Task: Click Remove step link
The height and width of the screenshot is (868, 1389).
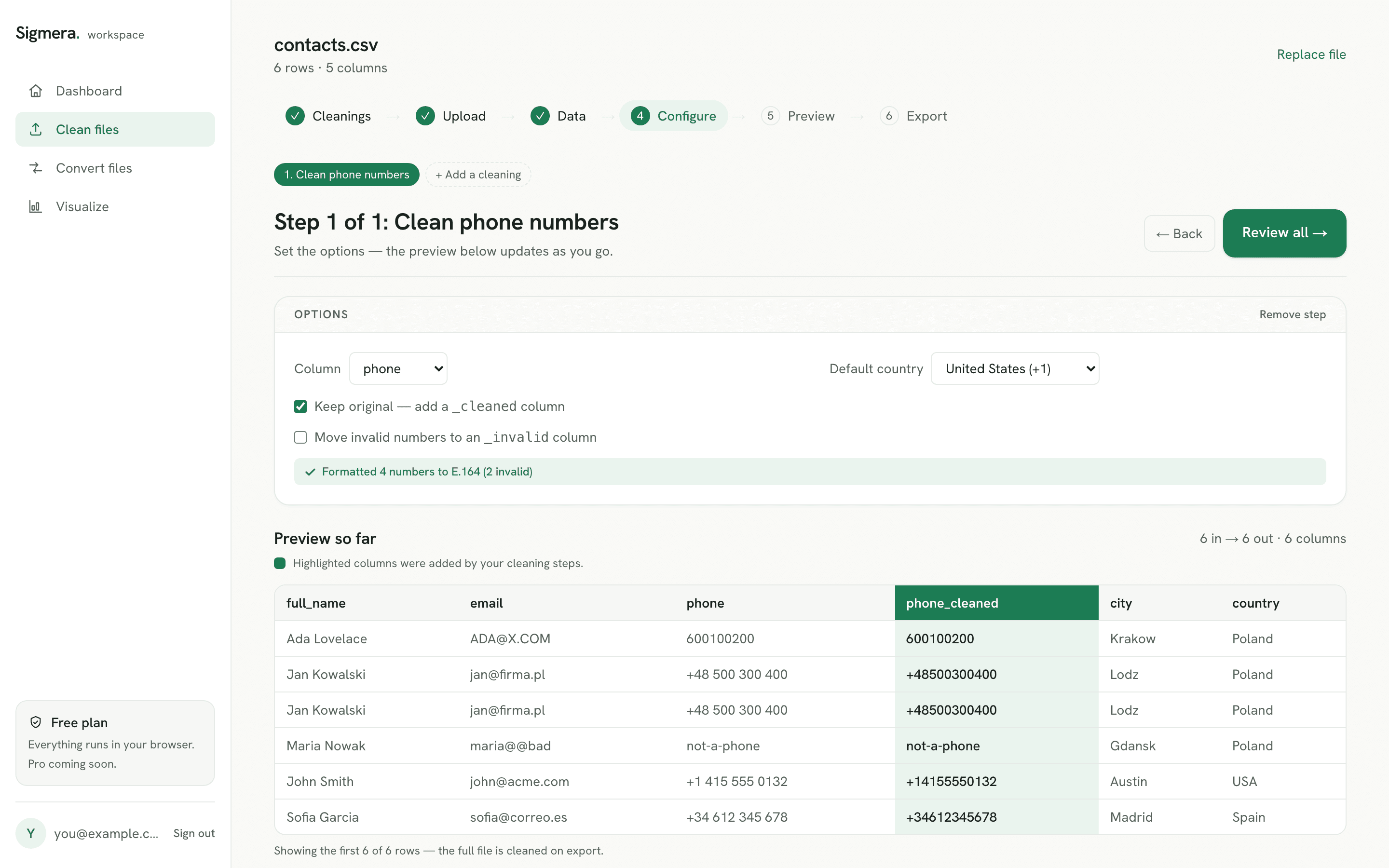Action: 1293,314
